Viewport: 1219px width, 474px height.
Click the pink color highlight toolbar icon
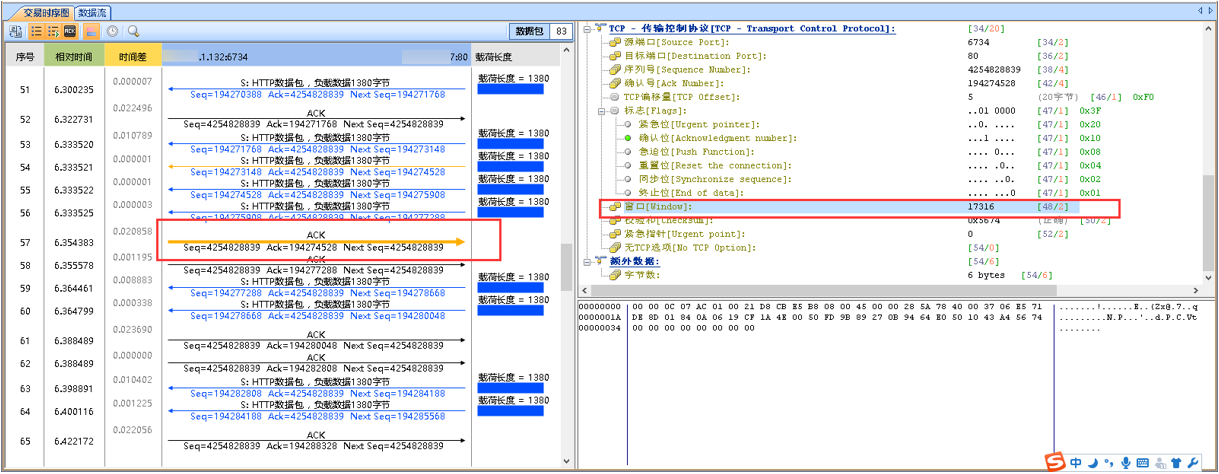point(90,32)
